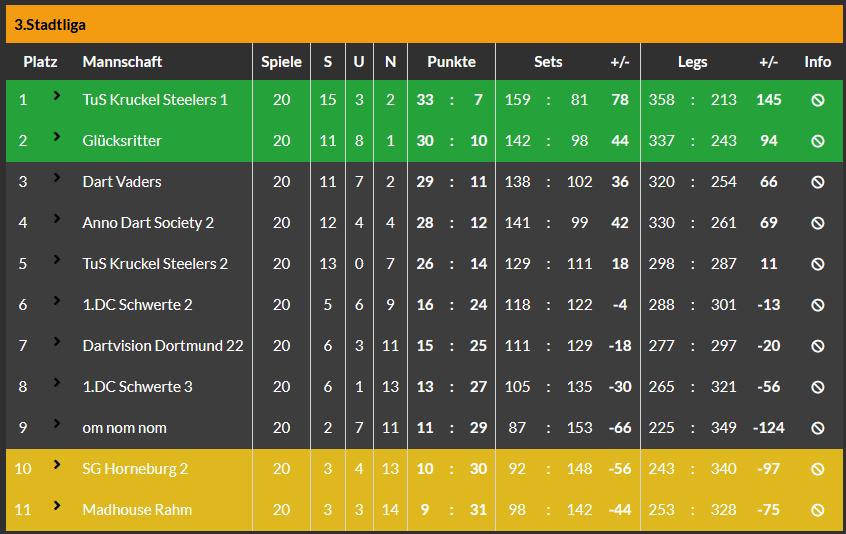This screenshot has height=534, width=846.
Task: Expand the TuS Kruckel Steelers 1 row
Action: coord(57,96)
